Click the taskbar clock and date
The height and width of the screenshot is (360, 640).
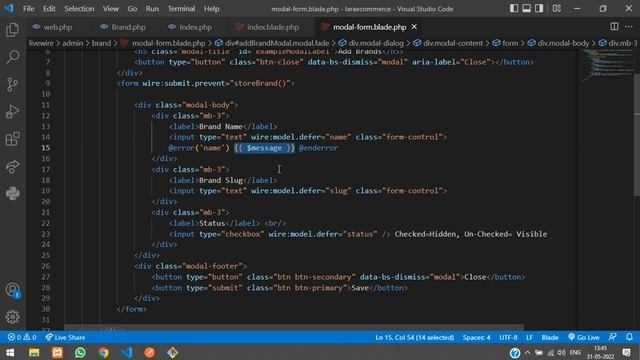pyautogui.click(x=600, y=352)
